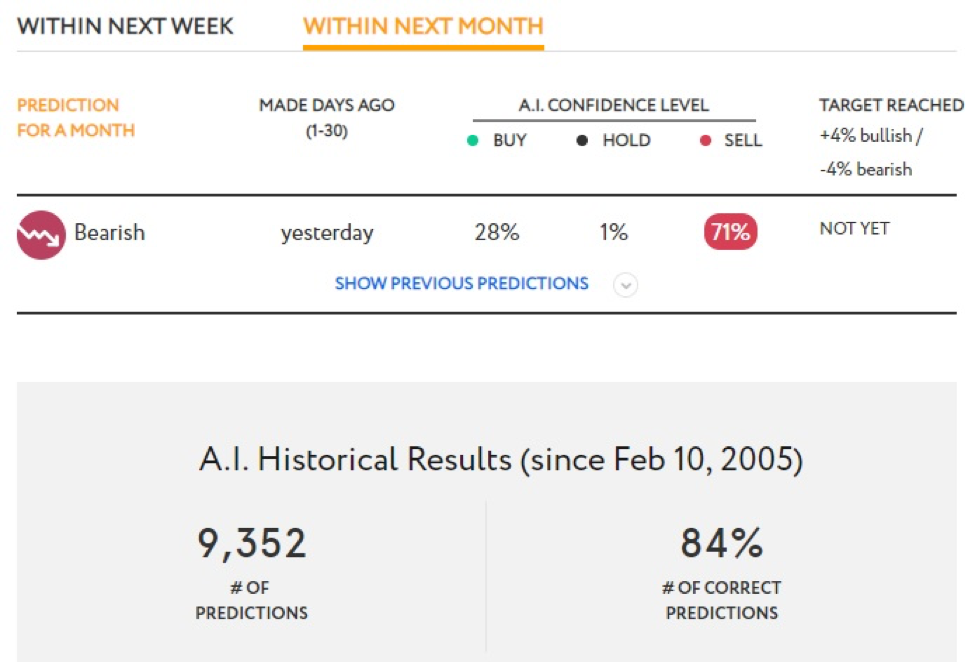Click the Made Days Ago column header

pyautogui.click(x=327, y=117)
